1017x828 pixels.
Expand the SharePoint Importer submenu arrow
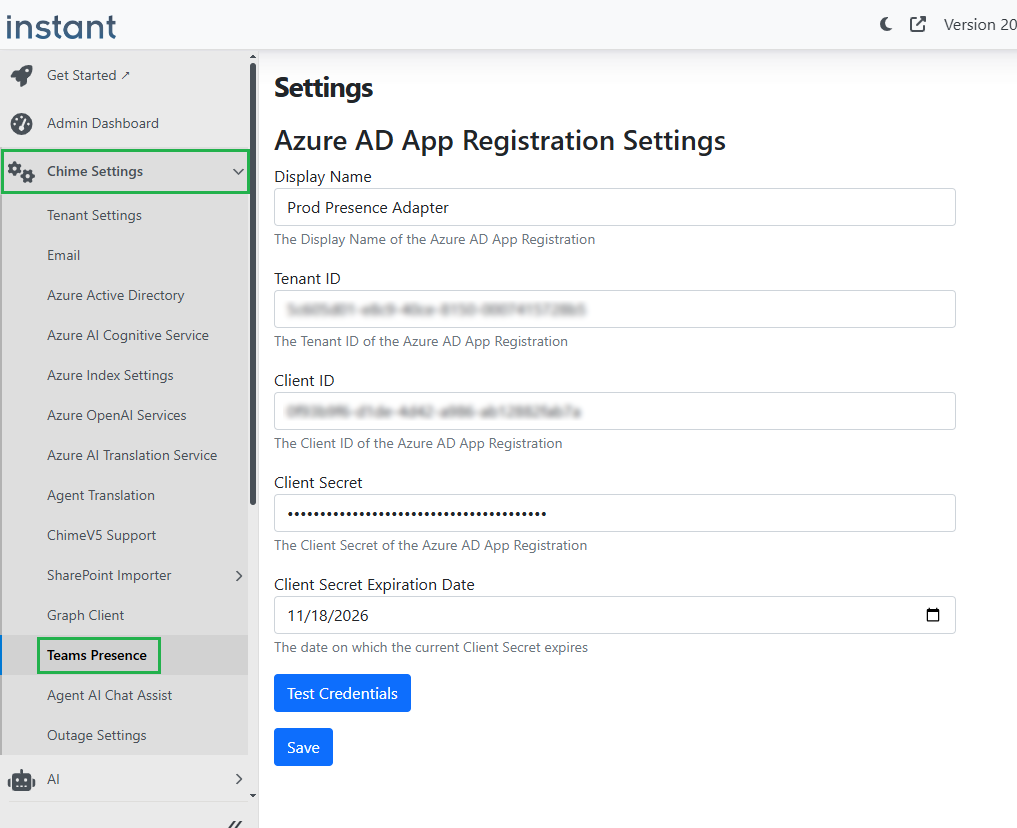(x=239, y=576)
